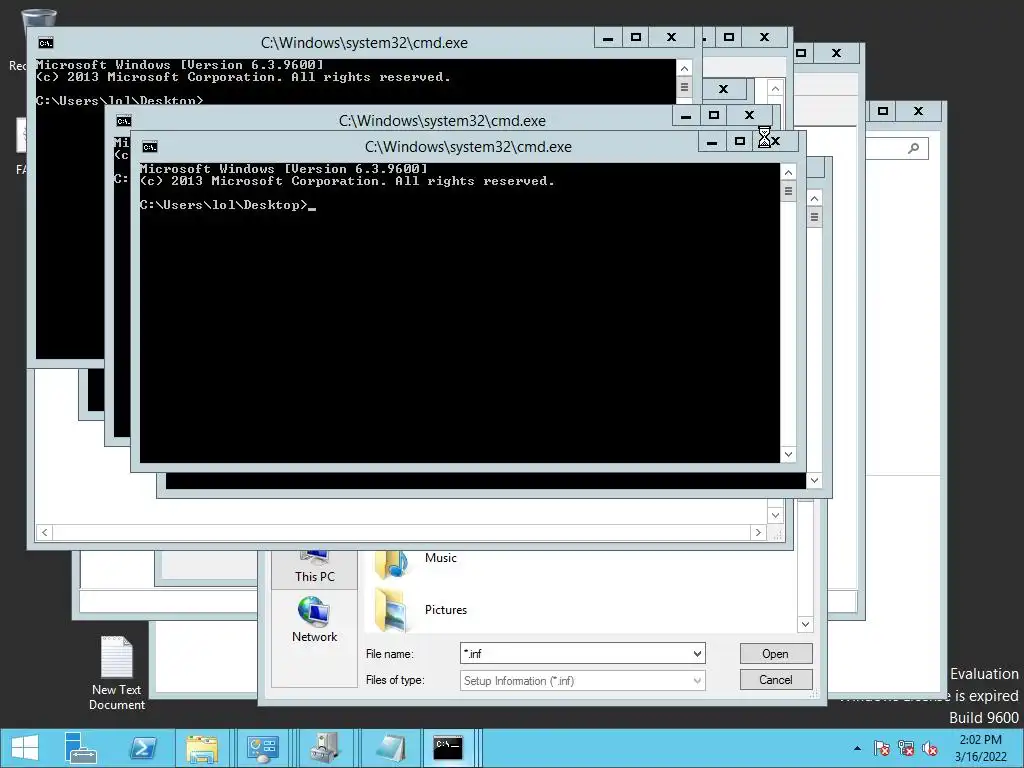Click the Open button in the file dialog
Screen dimensions: 1024x768
pos(776,654)
